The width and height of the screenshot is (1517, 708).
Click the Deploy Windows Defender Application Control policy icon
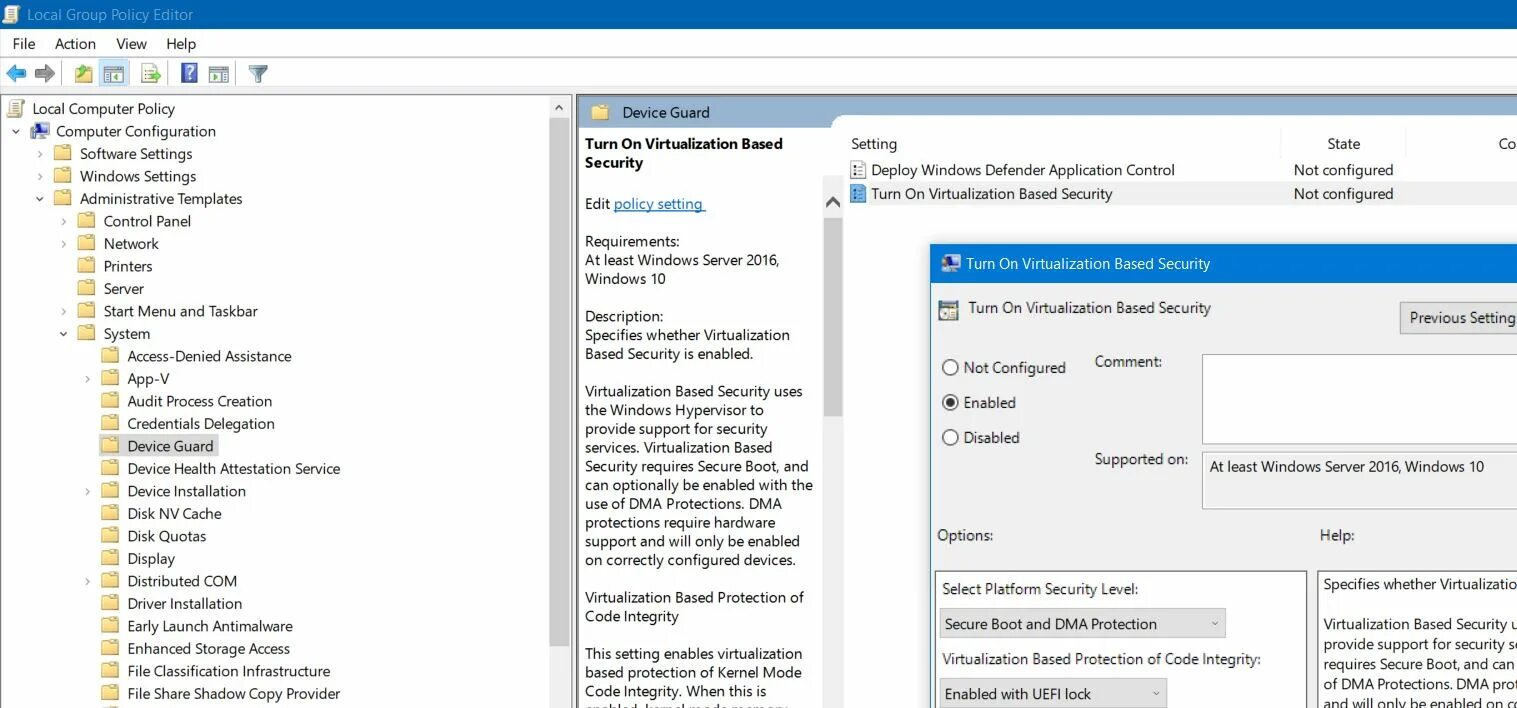click(858, 170)
